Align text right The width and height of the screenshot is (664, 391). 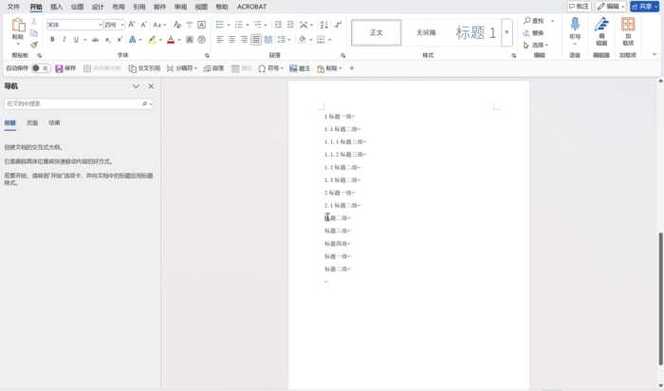244,39
